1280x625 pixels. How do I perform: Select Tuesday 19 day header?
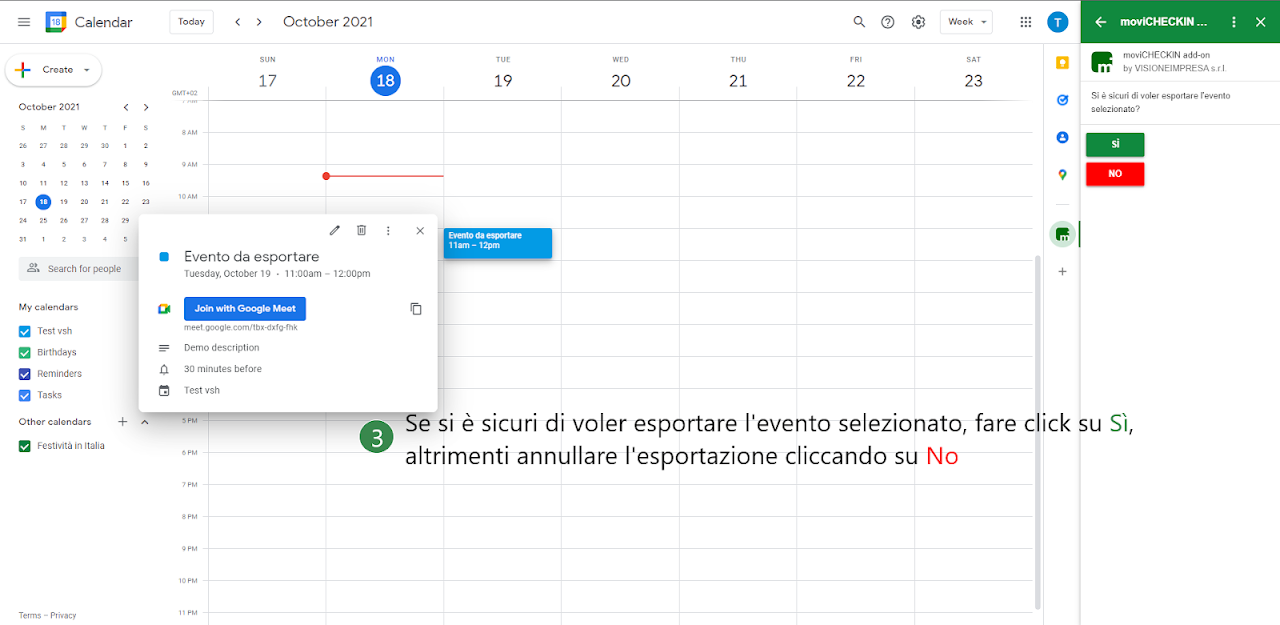pos(503,81)
